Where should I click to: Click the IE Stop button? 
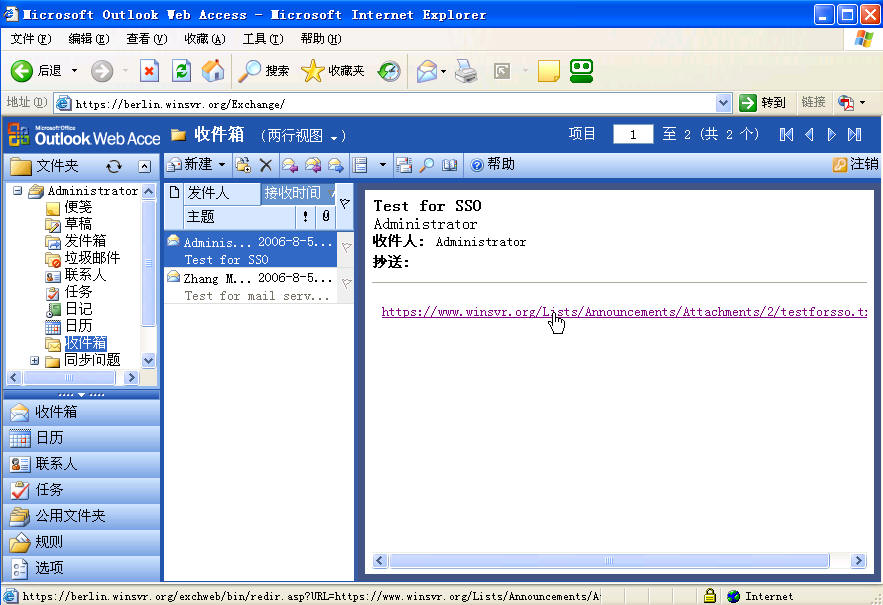tap(149, 71)
